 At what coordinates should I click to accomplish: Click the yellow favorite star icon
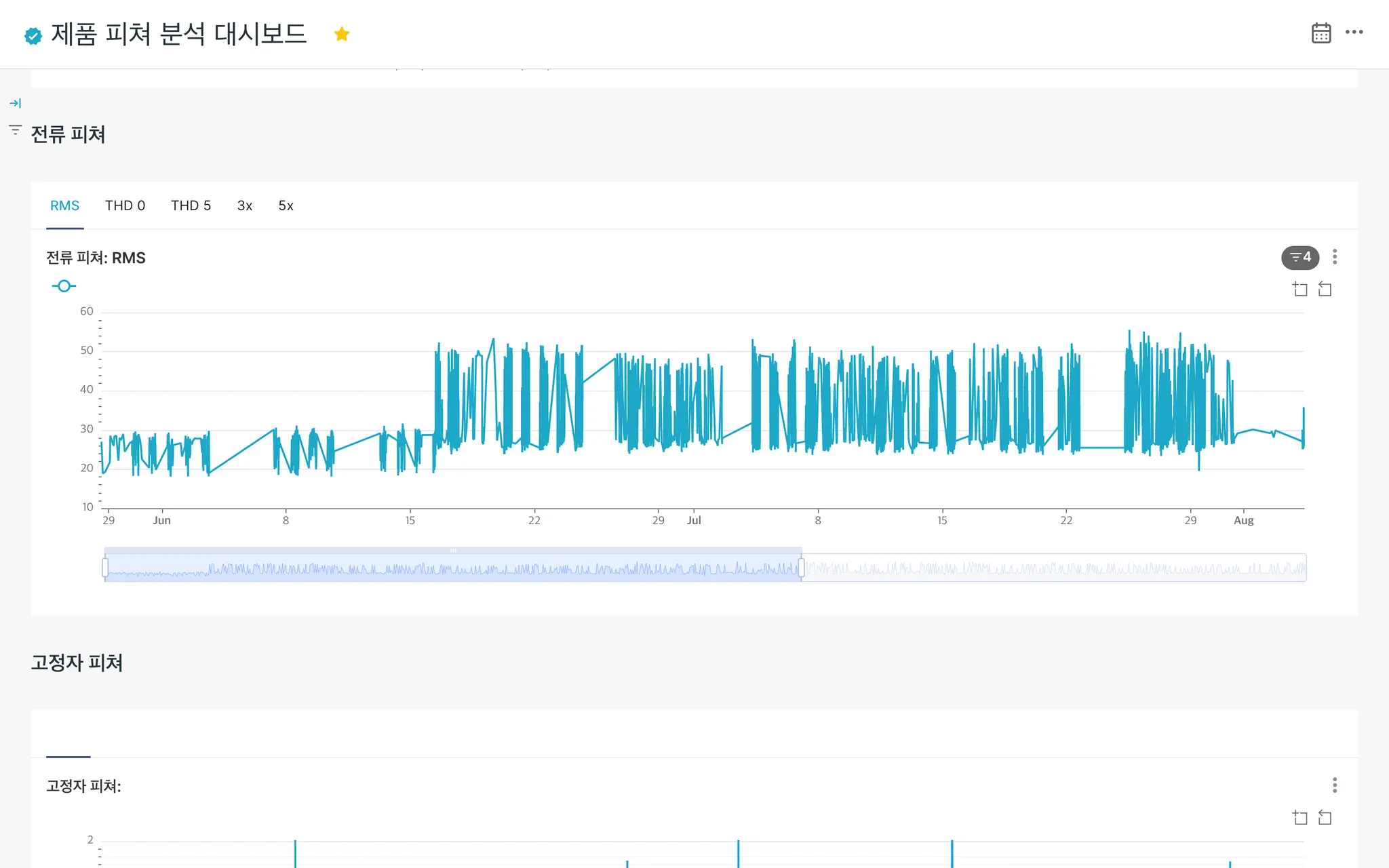(x=342, y=34)
